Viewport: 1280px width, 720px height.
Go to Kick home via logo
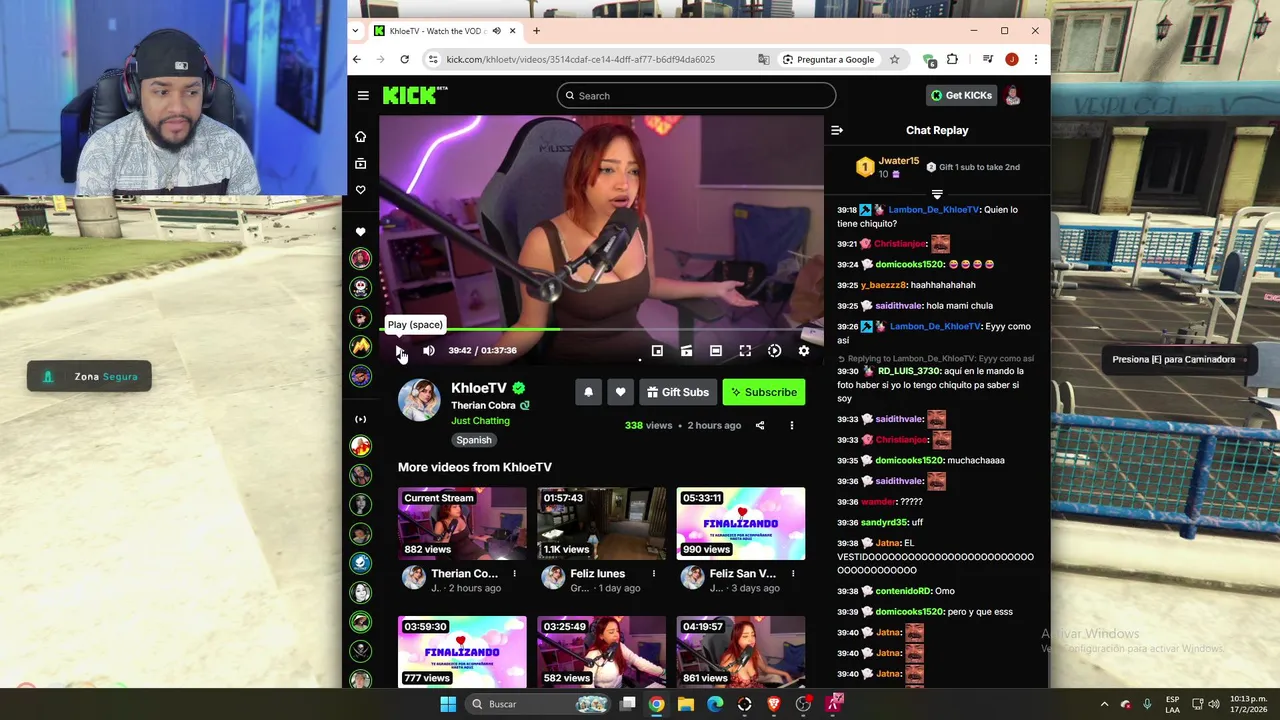tap(415, 95)
